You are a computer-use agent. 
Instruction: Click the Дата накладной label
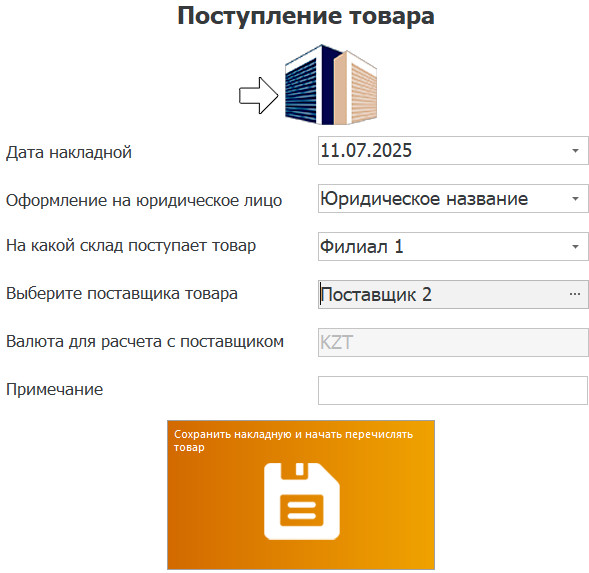[69, 152]
